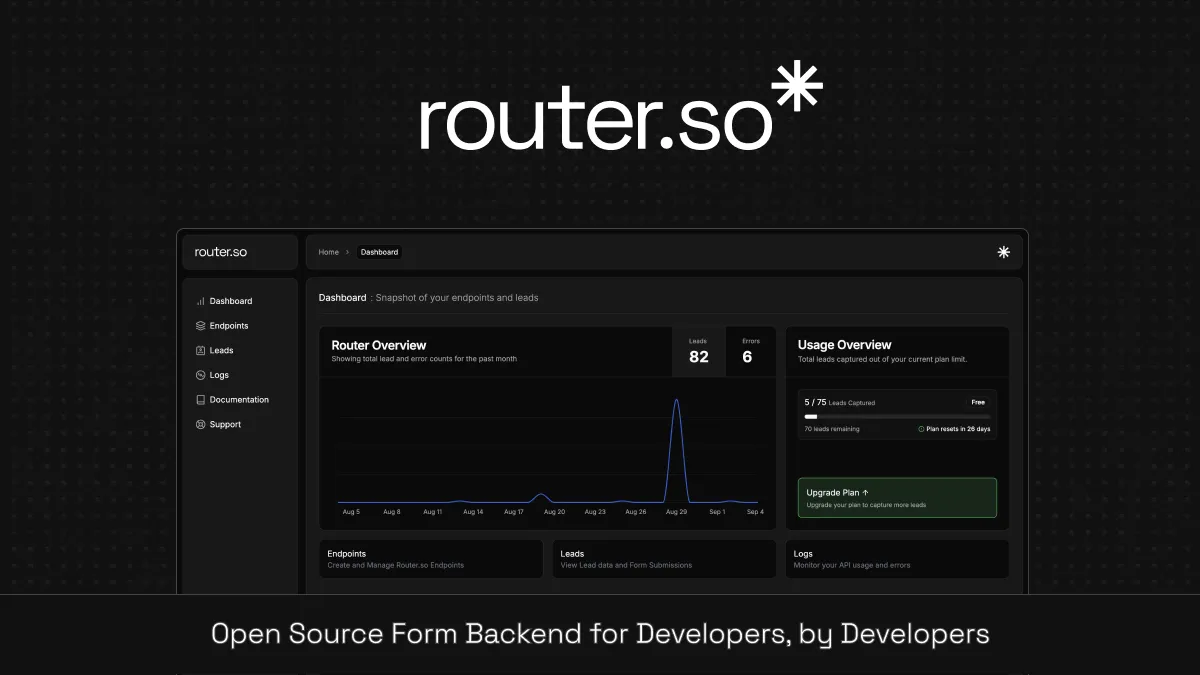Screen dimensions: 1200x675
Task: Click the green info icon beside plan reset notice
Action: [x=922, y=428]
